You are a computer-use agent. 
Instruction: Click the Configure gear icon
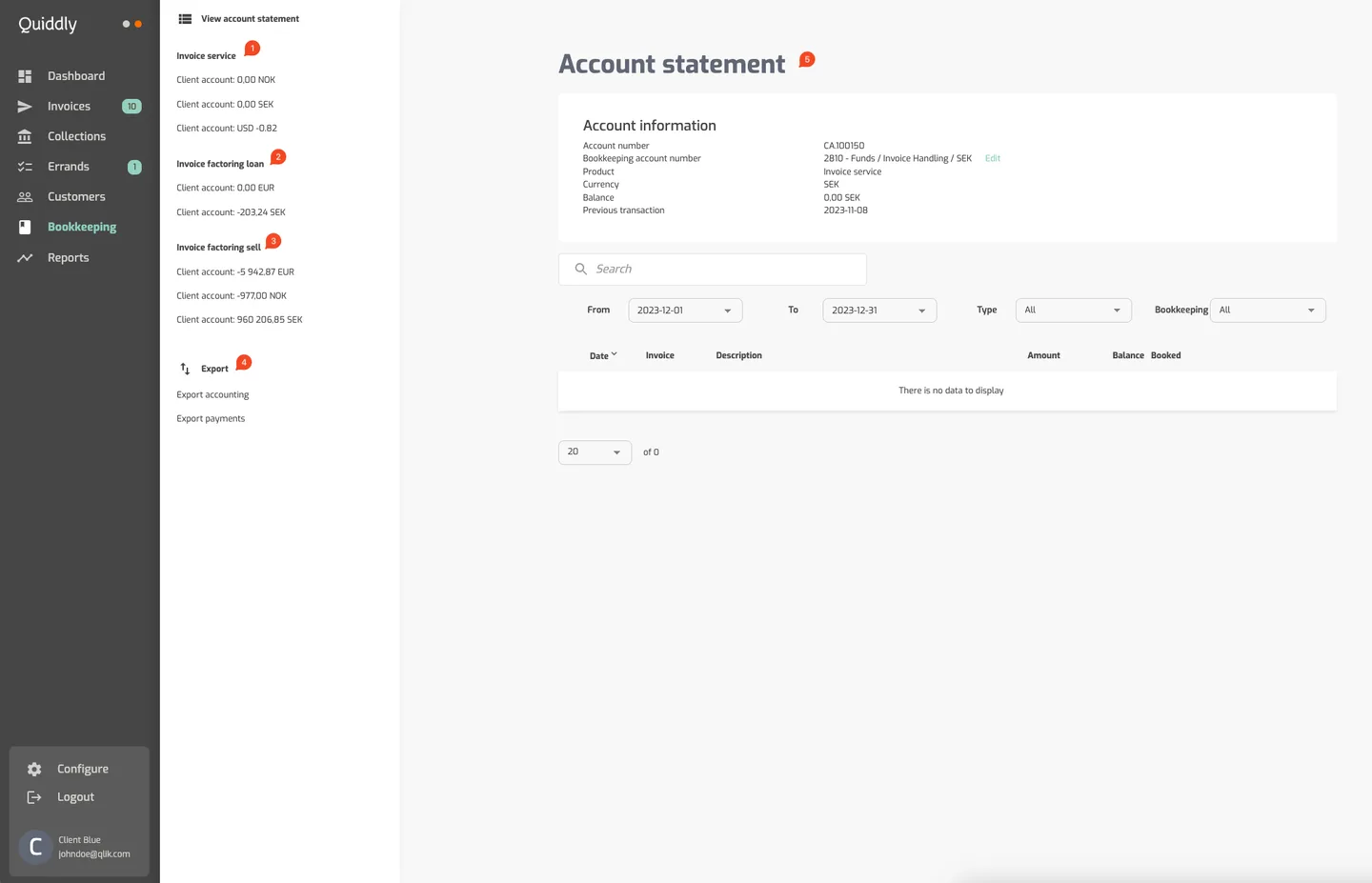(34, 769)
